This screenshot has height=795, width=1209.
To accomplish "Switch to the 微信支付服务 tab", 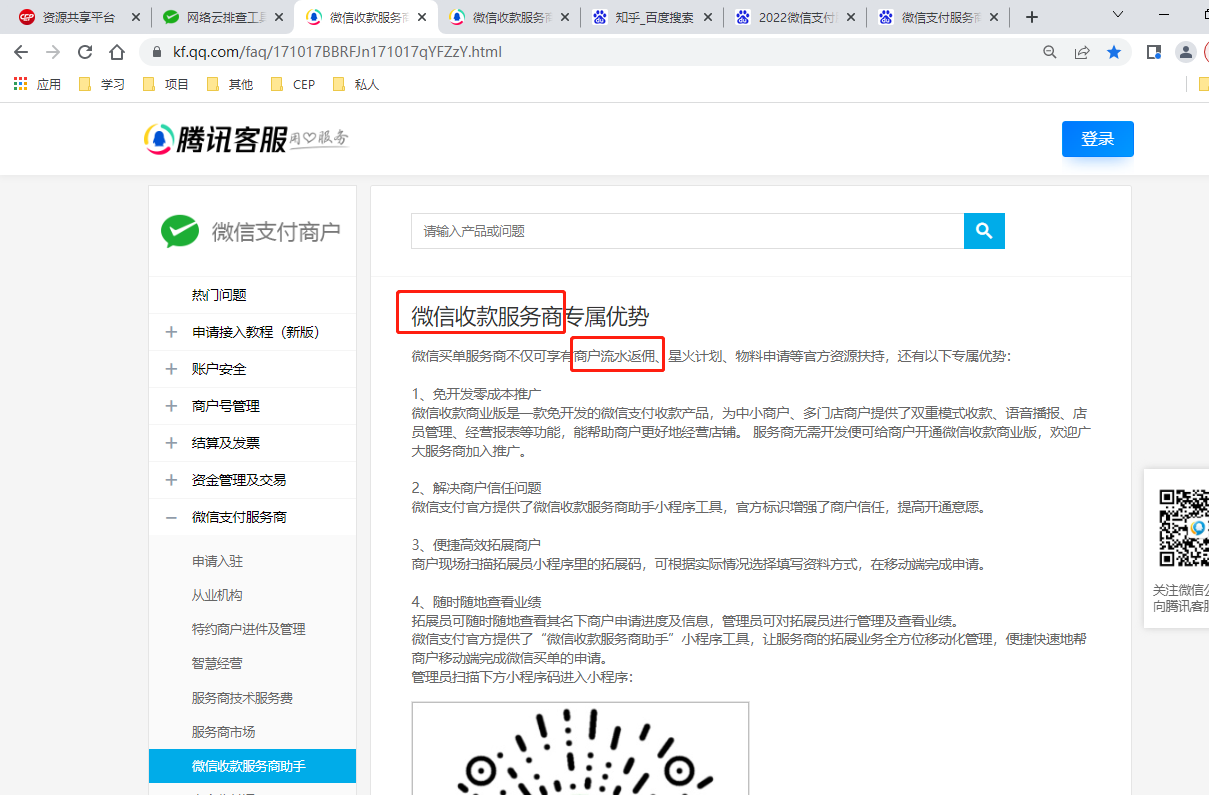I will pos(940,17).
